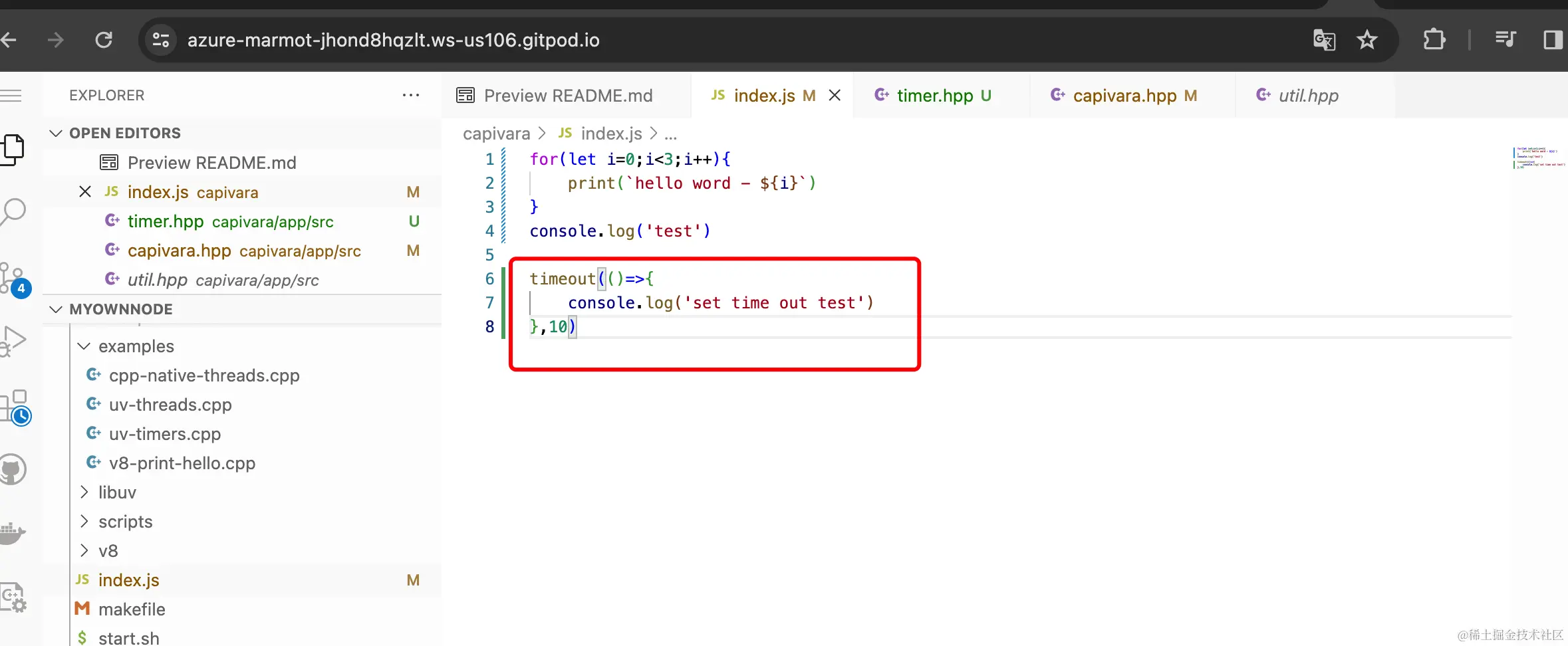Reload the page with the refresh icon
This screenshot has width=1568, height=646.
(104, 40)
